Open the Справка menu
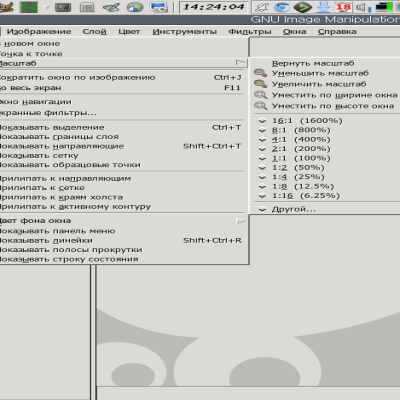The image size is (400, 400). (x=337, y=32)
